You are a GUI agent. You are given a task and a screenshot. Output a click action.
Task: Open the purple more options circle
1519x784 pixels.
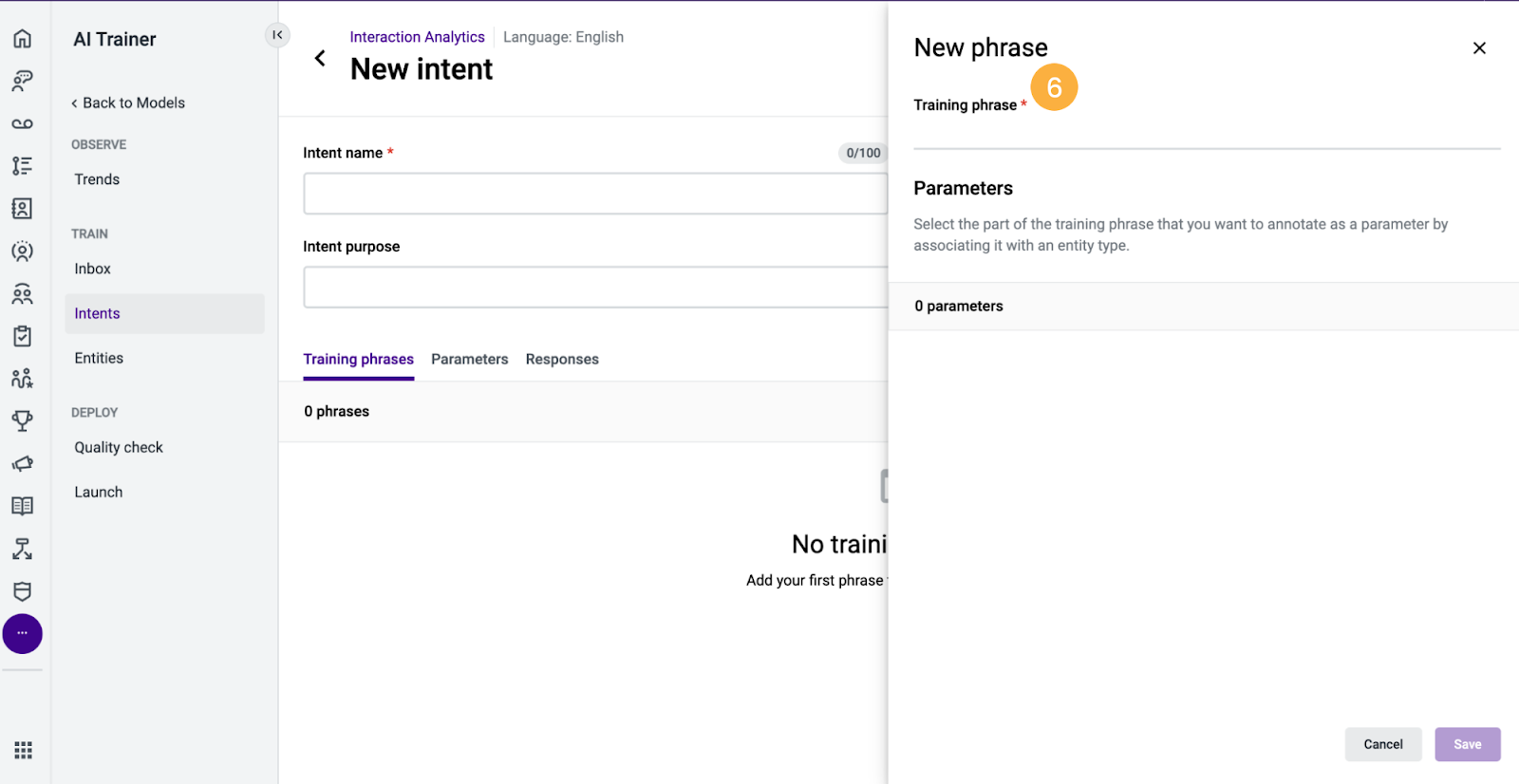tap(23, 633)
